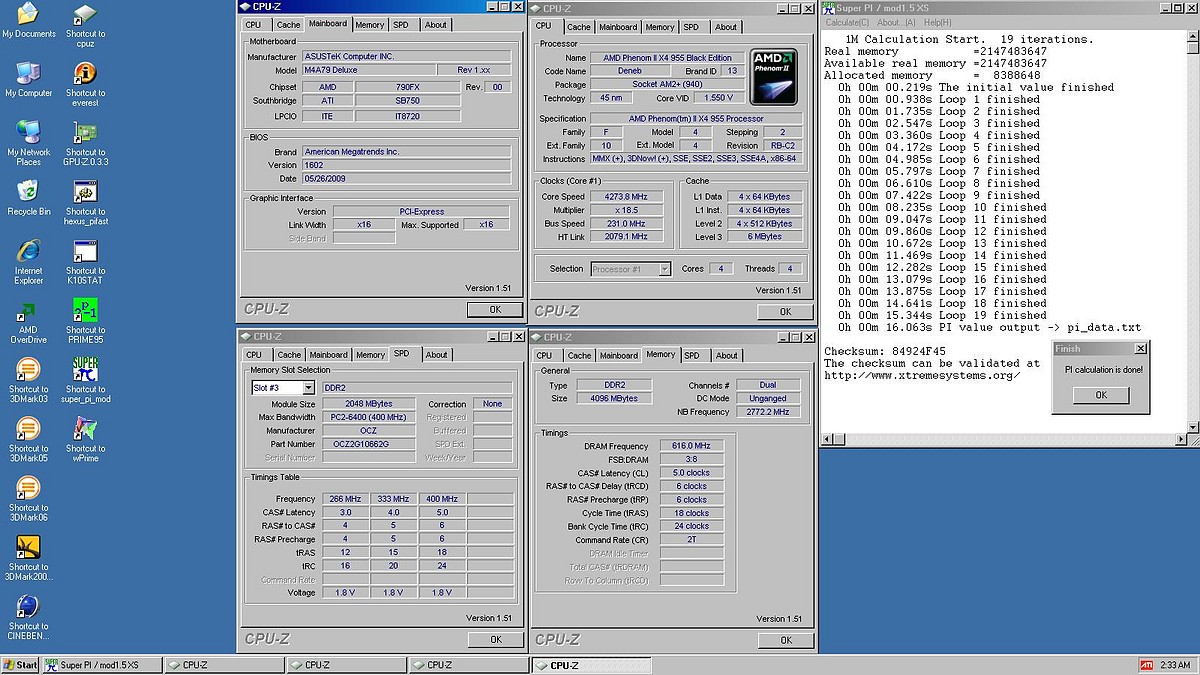Click the 'ASUSTeK Computer INC.' manufacturer value
Screen dimensions: 1200x675
(406, 57)
